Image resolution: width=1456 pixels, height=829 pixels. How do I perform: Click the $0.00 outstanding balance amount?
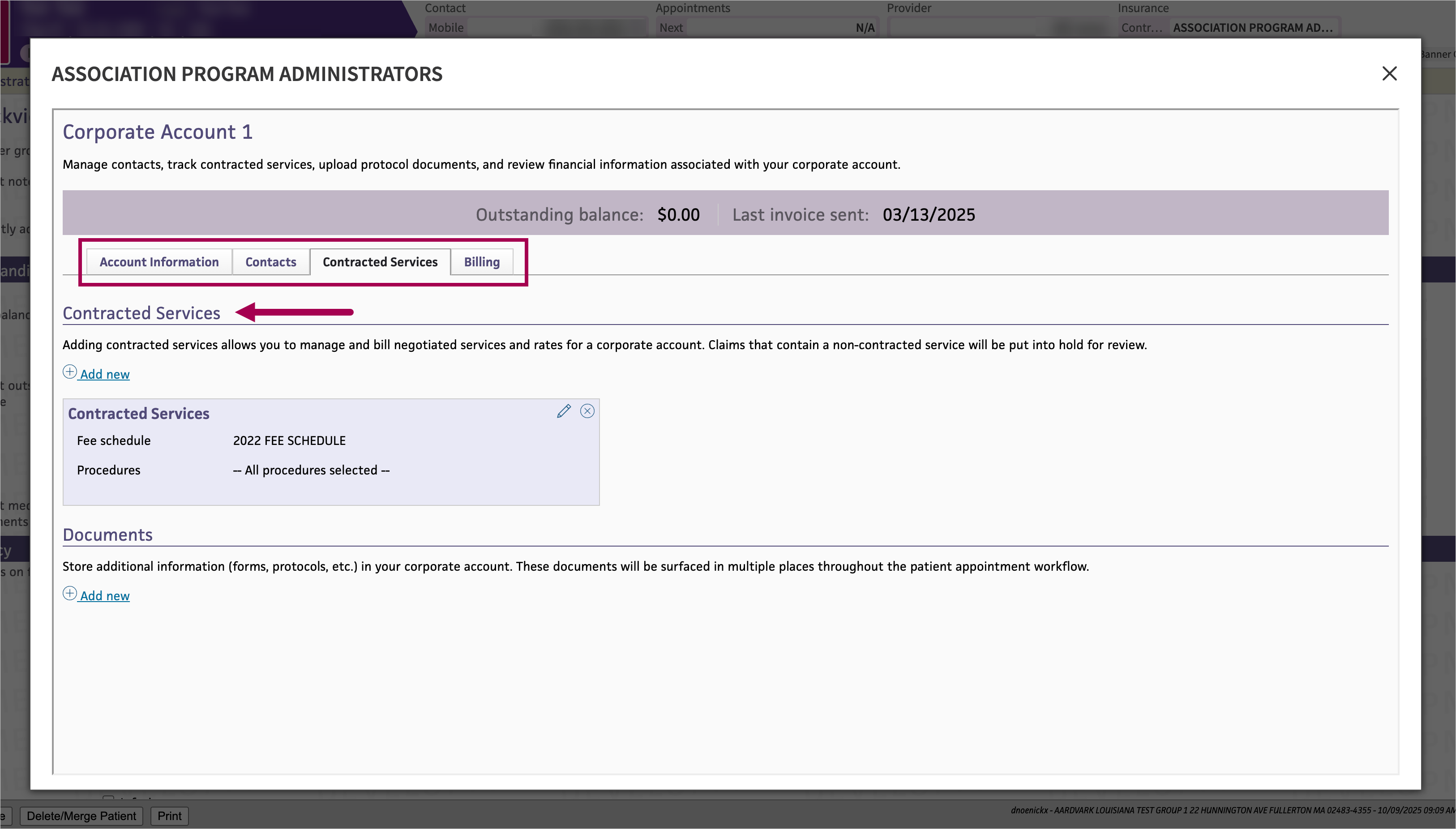coord(678,215)
